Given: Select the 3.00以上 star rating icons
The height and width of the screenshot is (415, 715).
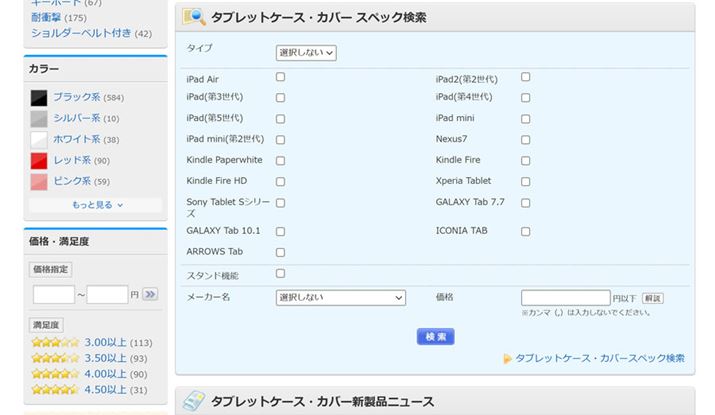Looking at the screenshot, I should (55, 343).
